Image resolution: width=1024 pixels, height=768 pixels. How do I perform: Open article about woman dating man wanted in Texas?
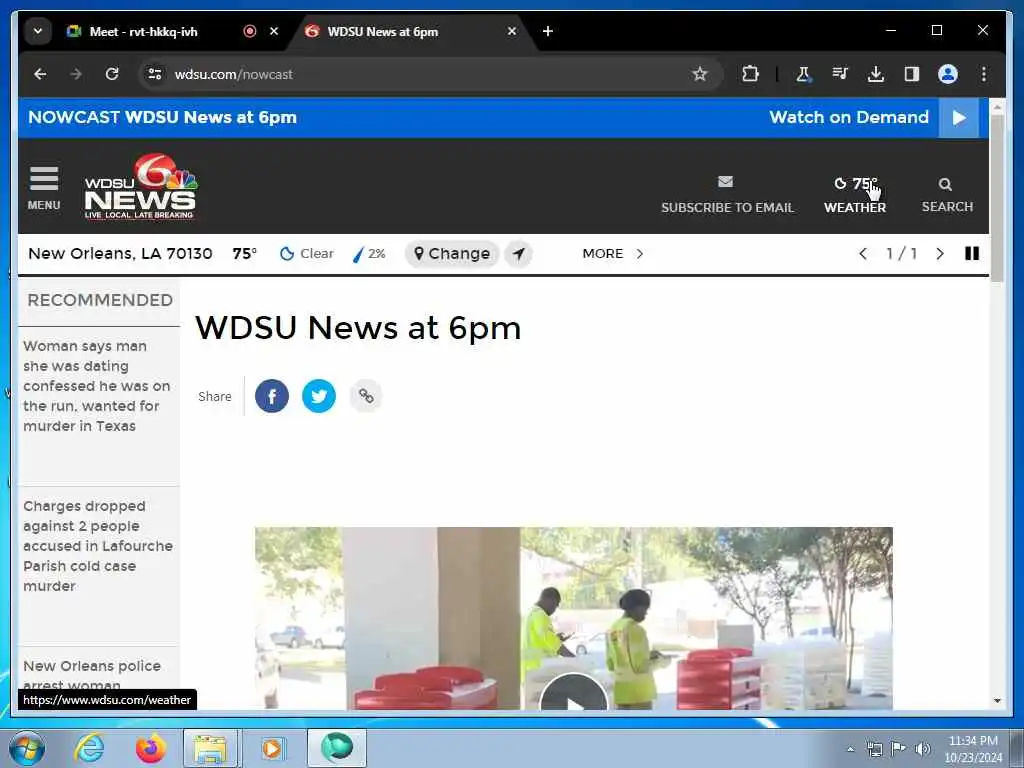pyautogui.click(x=97, y=386)
